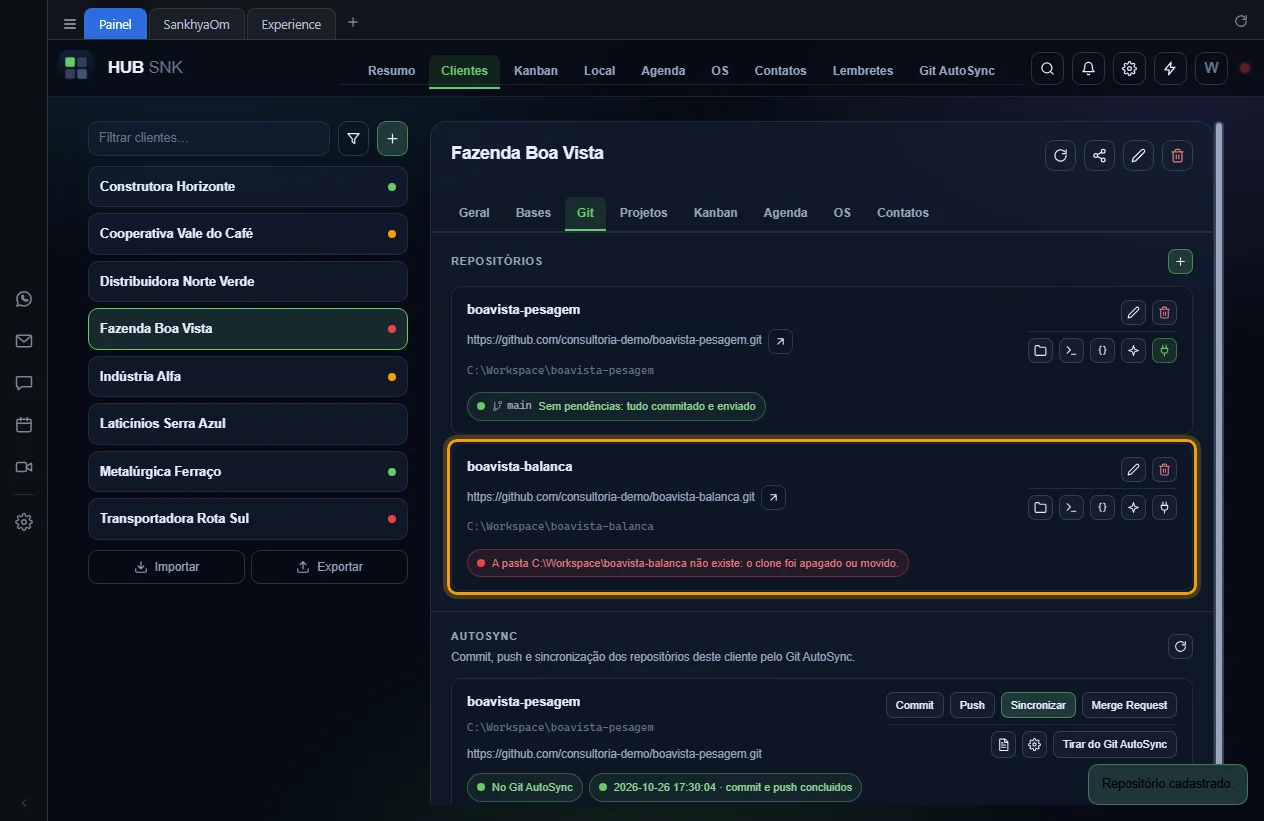Open sidebar settings gear
Viewport: 1264px width, 821px height.
point(24,522)
